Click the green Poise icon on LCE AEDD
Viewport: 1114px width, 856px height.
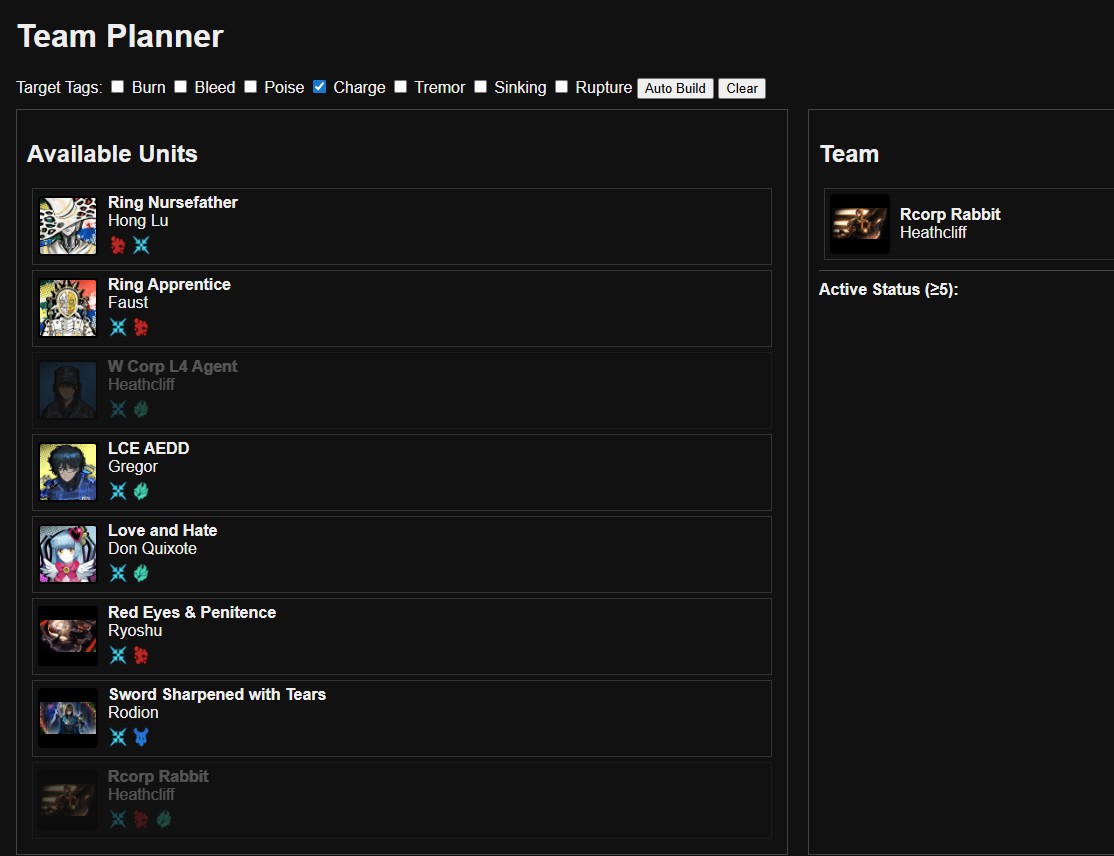pyautogui.click(x=141, y=491)
